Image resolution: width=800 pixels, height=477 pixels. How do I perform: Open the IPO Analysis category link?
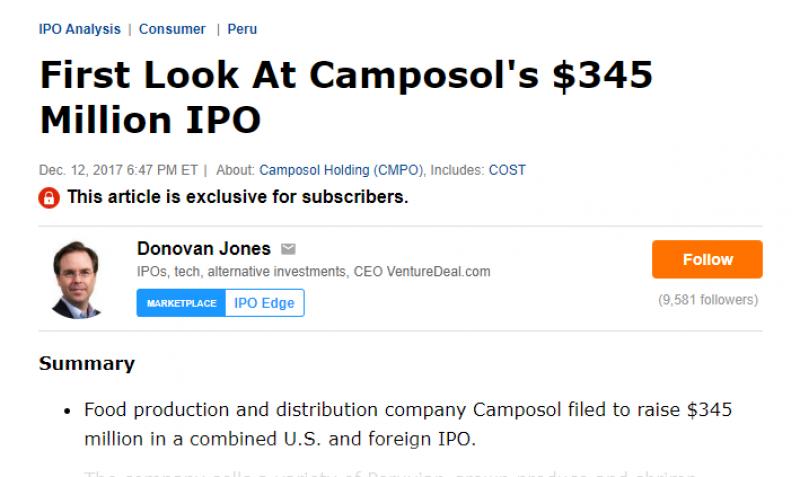point(79,29)
